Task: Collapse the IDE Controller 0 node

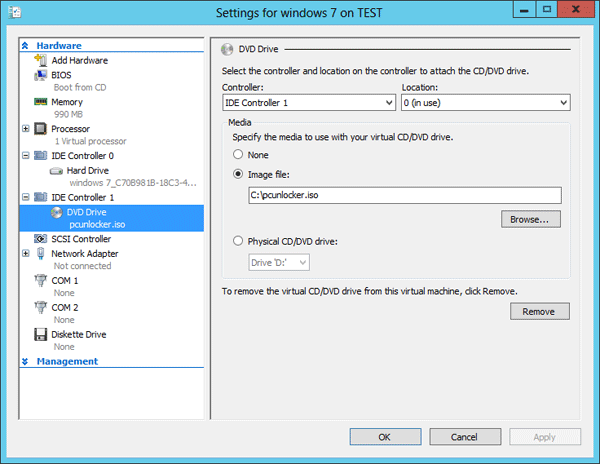Action: 26,156
